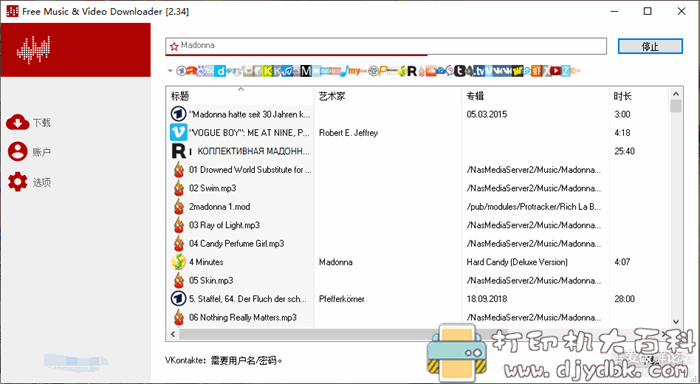This screenshot has height=384, width=700.
Task: Select the light-blue Z source icon
Action: click(566, 71)
